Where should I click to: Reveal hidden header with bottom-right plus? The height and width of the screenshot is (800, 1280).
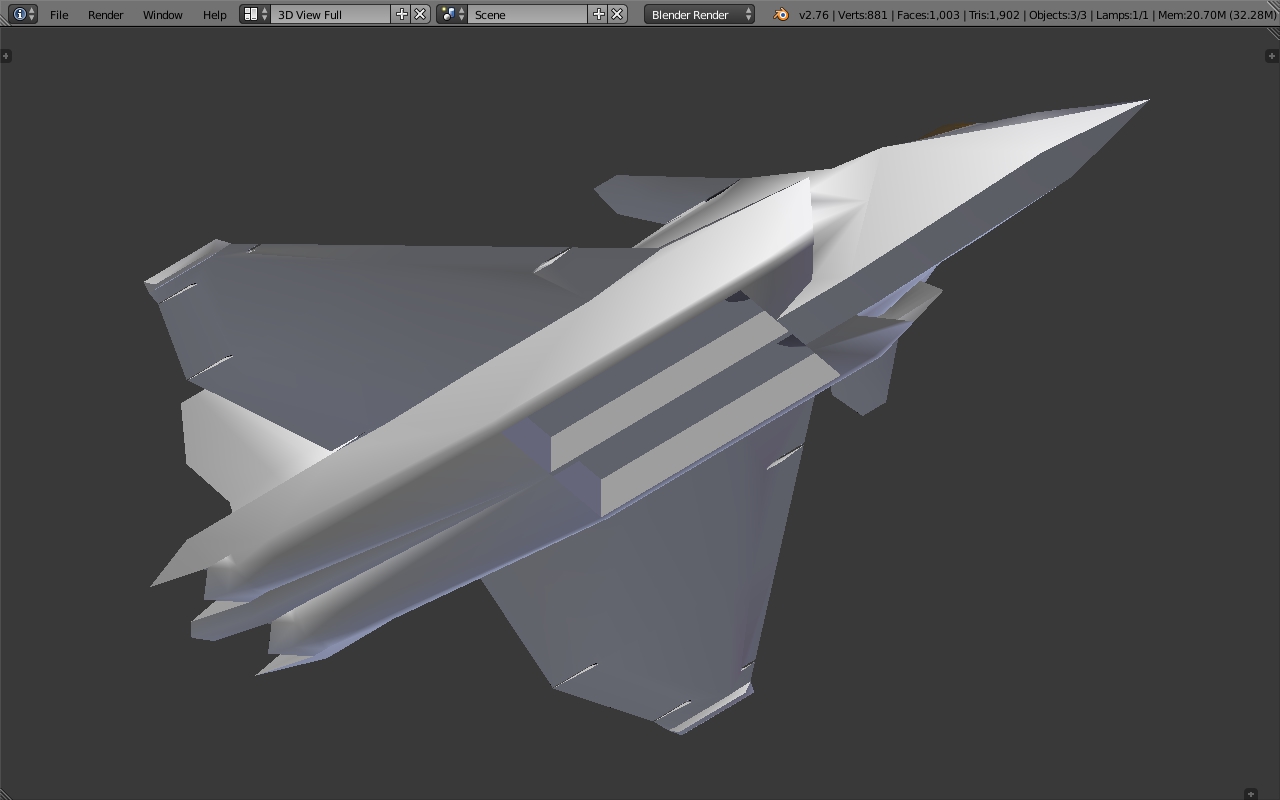(1251, 794)
